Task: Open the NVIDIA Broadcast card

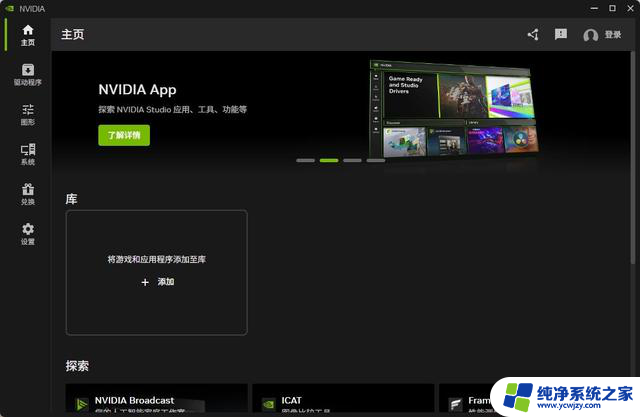Action: tap(157, 398)
